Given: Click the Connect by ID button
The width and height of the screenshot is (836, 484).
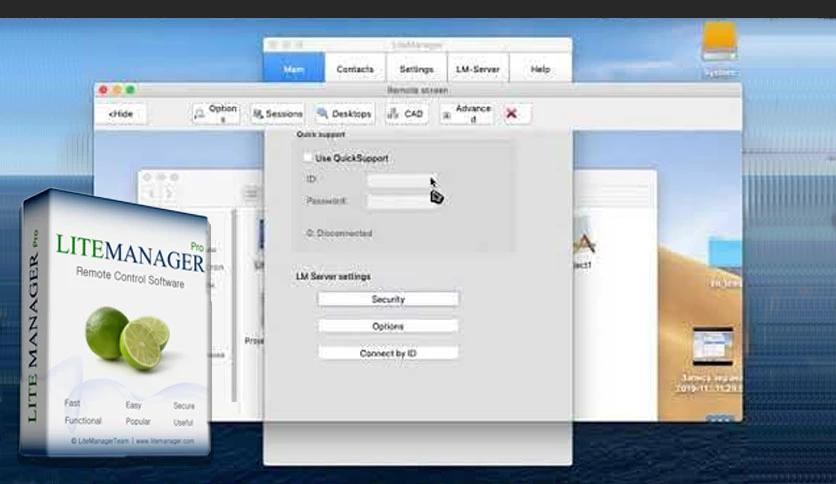Looking at the screenshot, I should 388,353.
